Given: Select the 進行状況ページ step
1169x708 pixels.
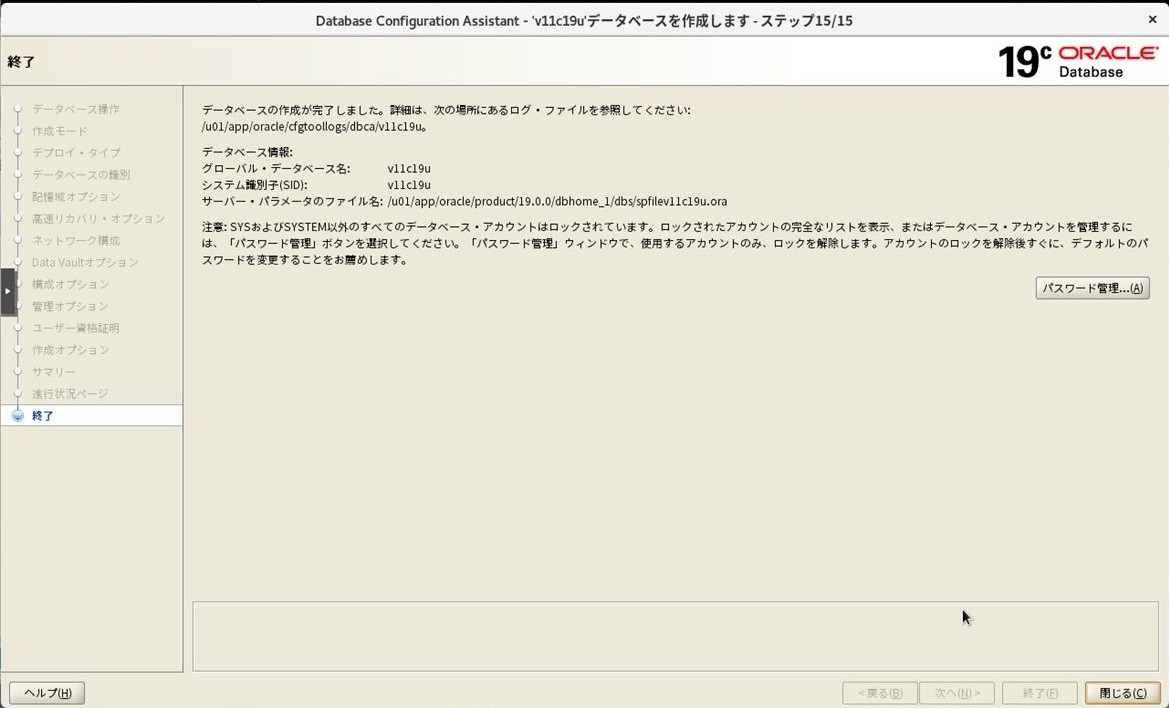Looking at the screenshot, I should 70,393.
